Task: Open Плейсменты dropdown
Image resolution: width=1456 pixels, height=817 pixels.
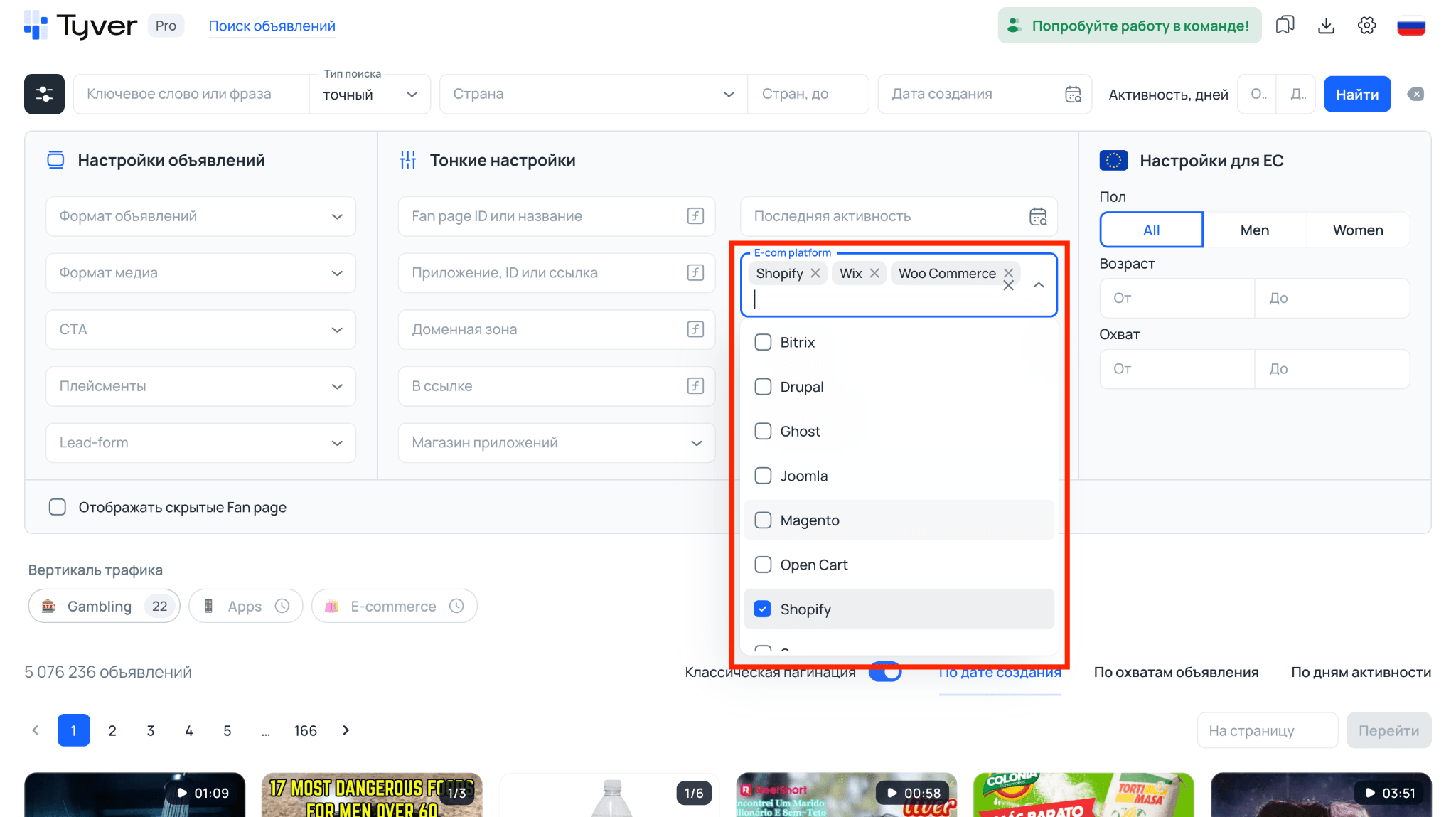Action: (200, 386)
